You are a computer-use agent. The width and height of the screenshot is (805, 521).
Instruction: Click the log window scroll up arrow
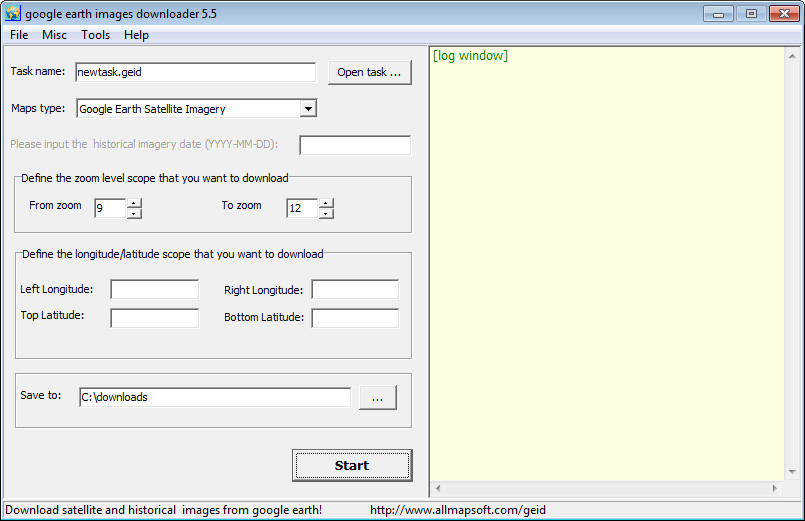(792, 56)
